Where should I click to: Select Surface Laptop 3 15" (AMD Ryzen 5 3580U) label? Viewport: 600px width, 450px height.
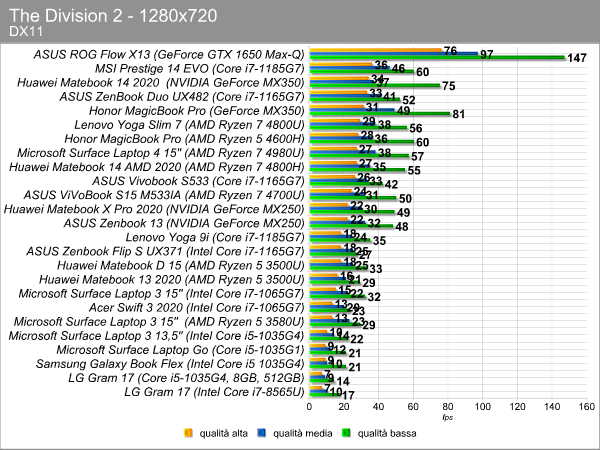(159, 322)
